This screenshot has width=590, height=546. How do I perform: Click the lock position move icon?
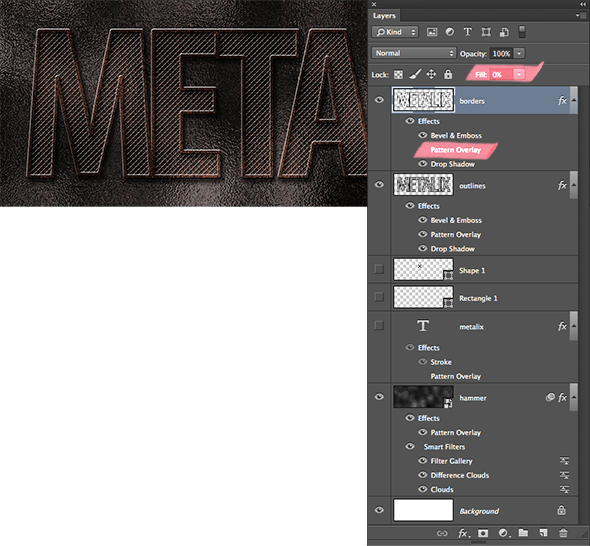(x=431, y=74)
